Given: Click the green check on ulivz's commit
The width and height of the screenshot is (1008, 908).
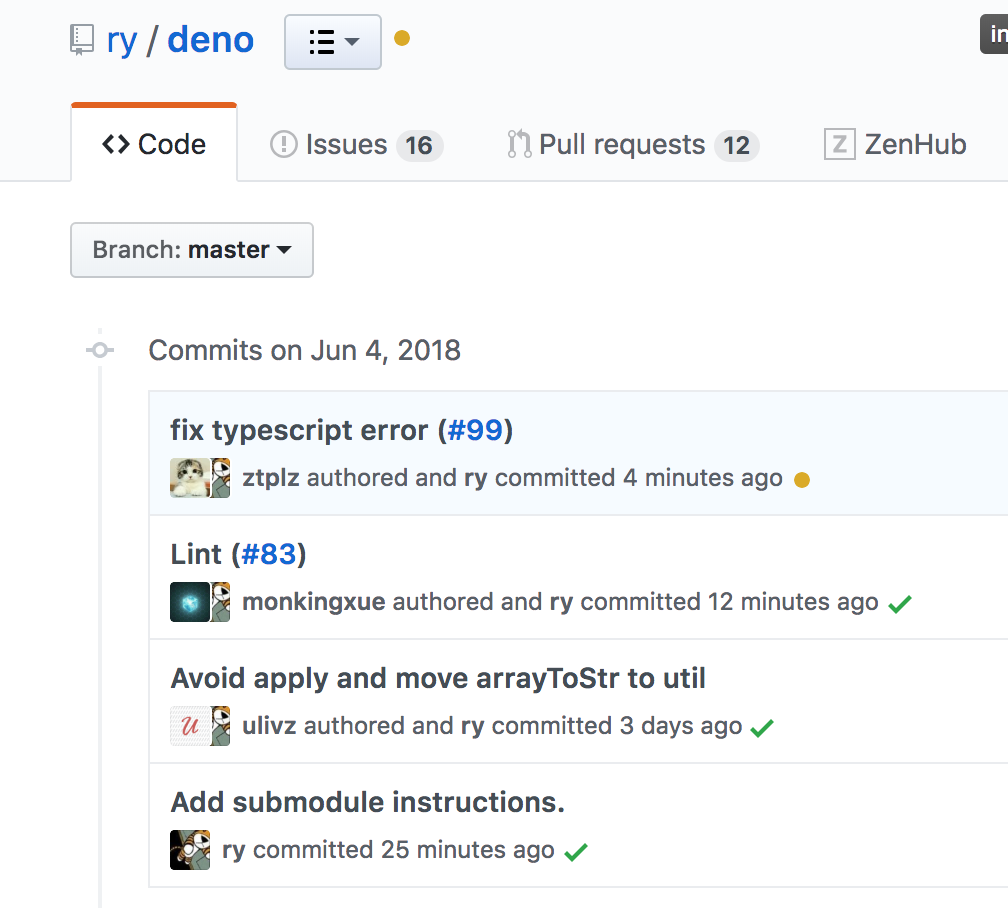Looking at the screenshot, I should 762,728.
